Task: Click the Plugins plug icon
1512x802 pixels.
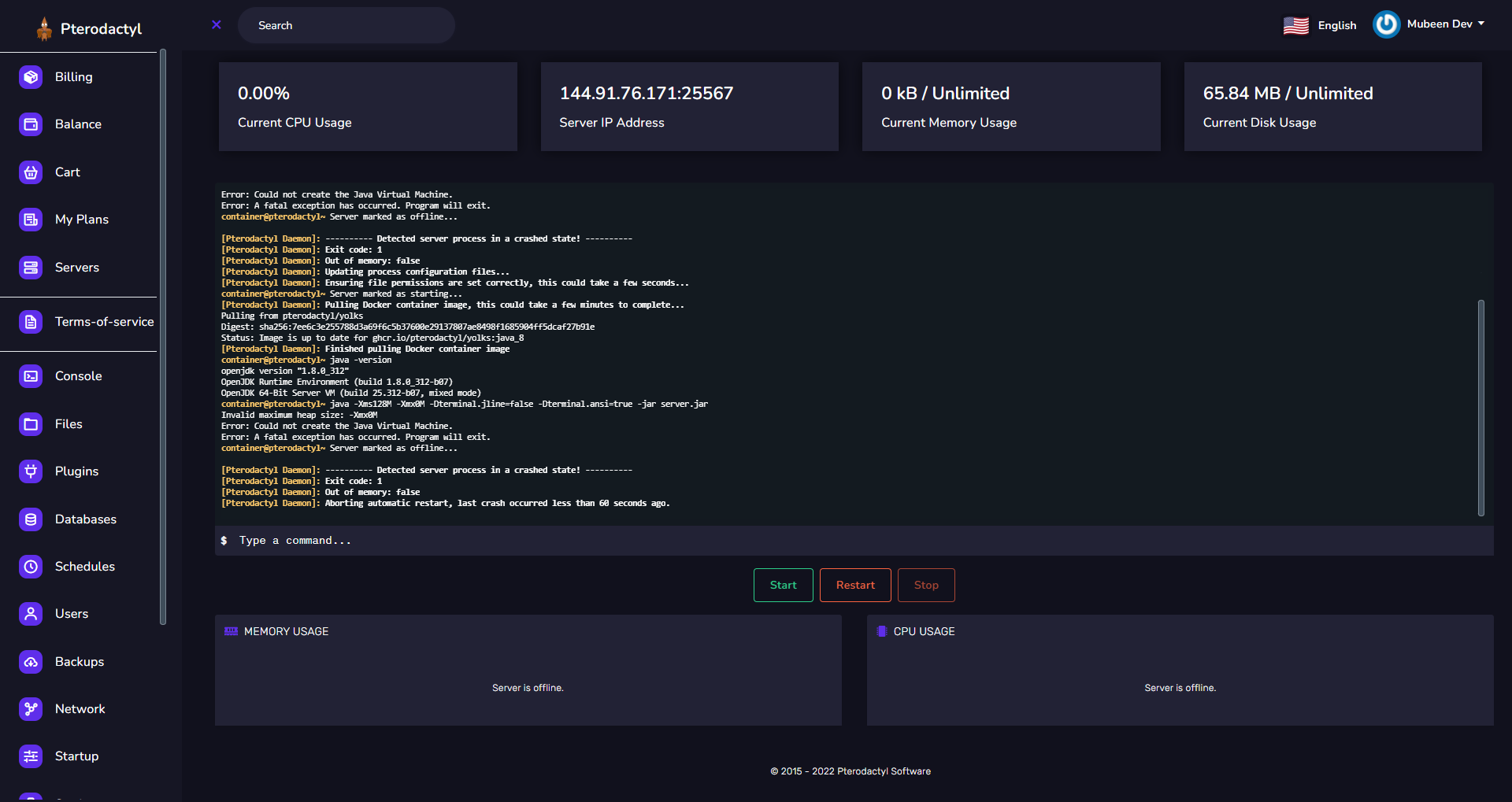Action: [x=31, y=471]
